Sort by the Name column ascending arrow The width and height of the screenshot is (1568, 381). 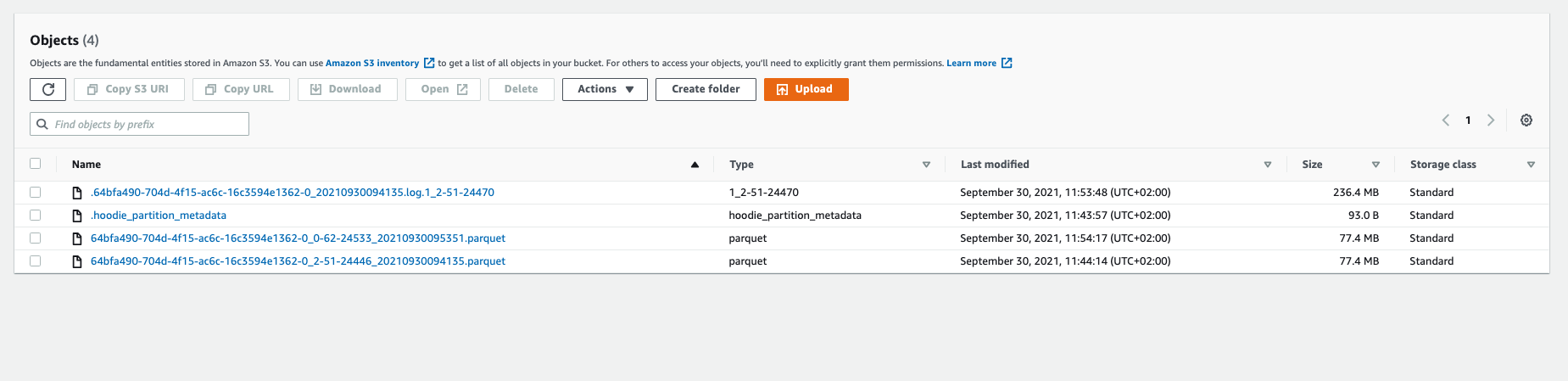point(695,165)
